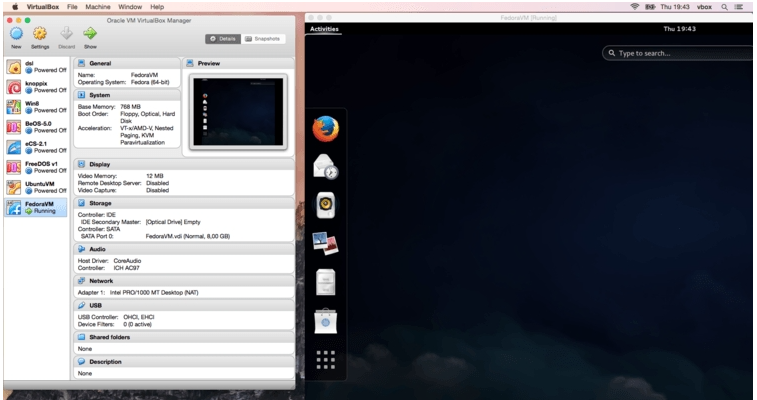Open Software shopping bag icon in dock
The height and width of the screenshot is (400, 757).
point(325,320)
